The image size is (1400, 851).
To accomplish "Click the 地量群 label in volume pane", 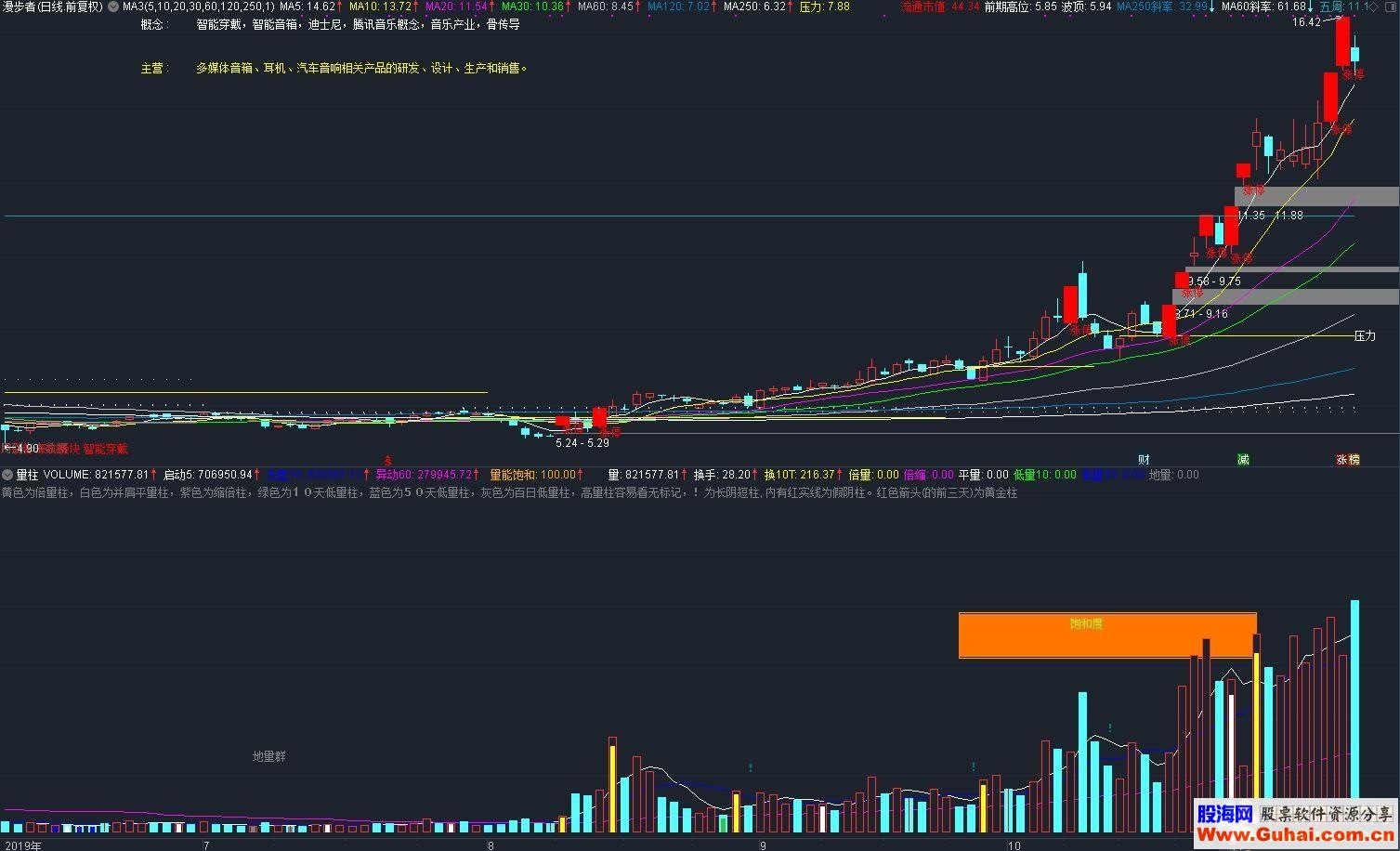I will (x=269, y=756).
